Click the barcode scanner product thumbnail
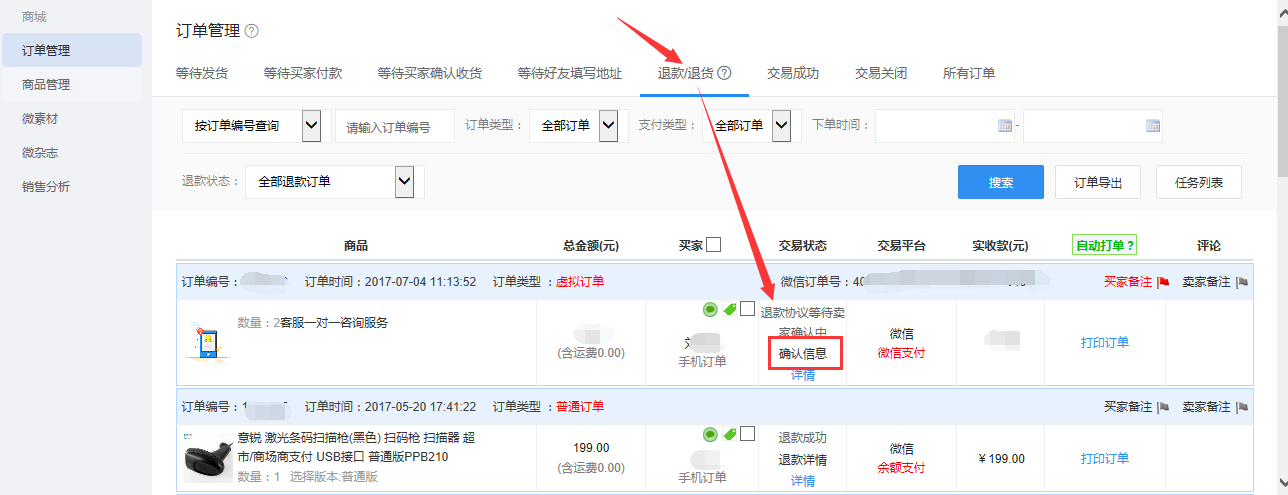Viewport: 1288px width, 495px height. click(208, 458)
